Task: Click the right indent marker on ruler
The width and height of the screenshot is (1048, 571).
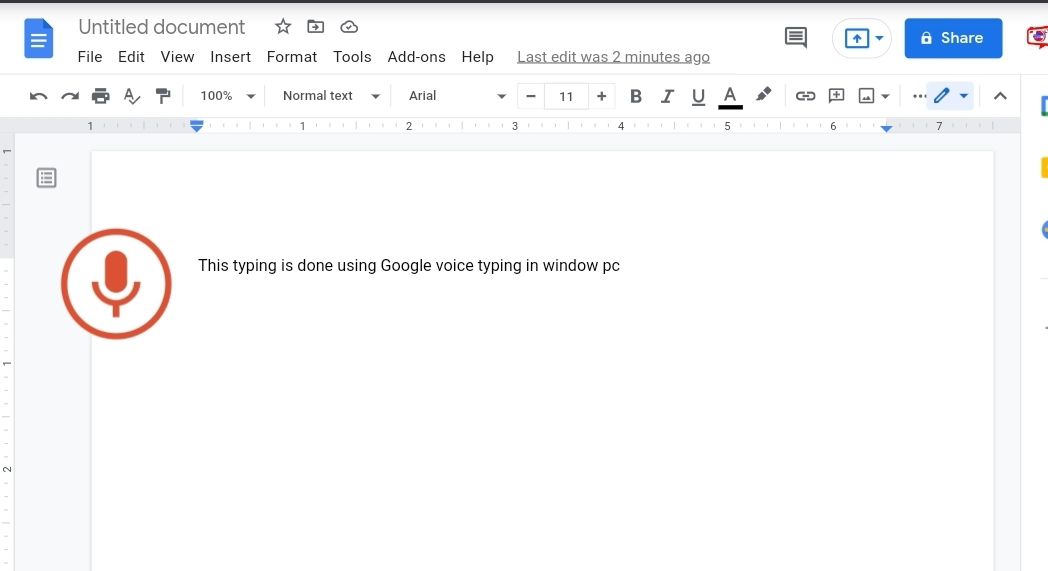Action: [x=886, y=128]
